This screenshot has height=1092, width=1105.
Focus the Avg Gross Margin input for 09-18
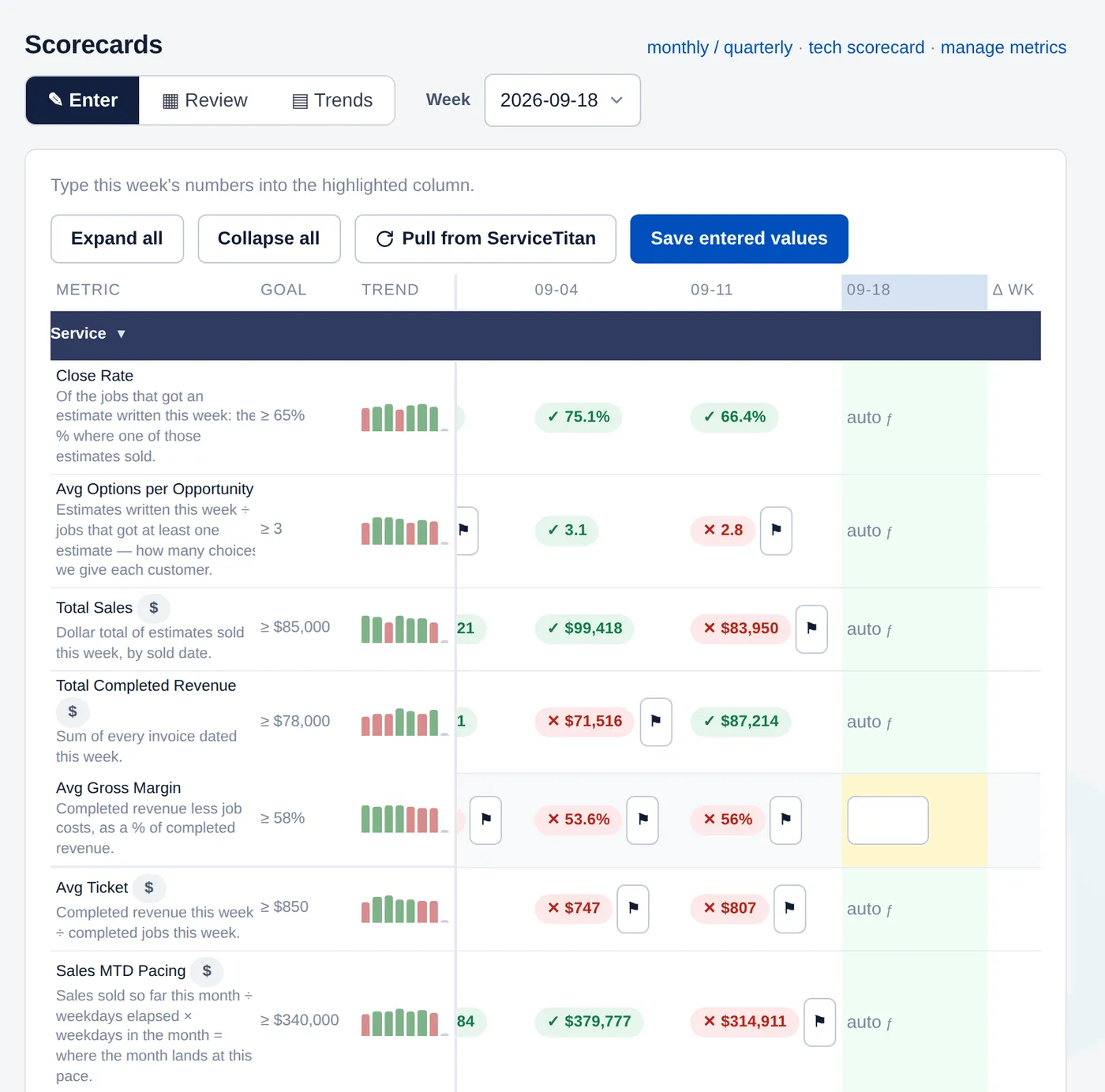point(888,820)
